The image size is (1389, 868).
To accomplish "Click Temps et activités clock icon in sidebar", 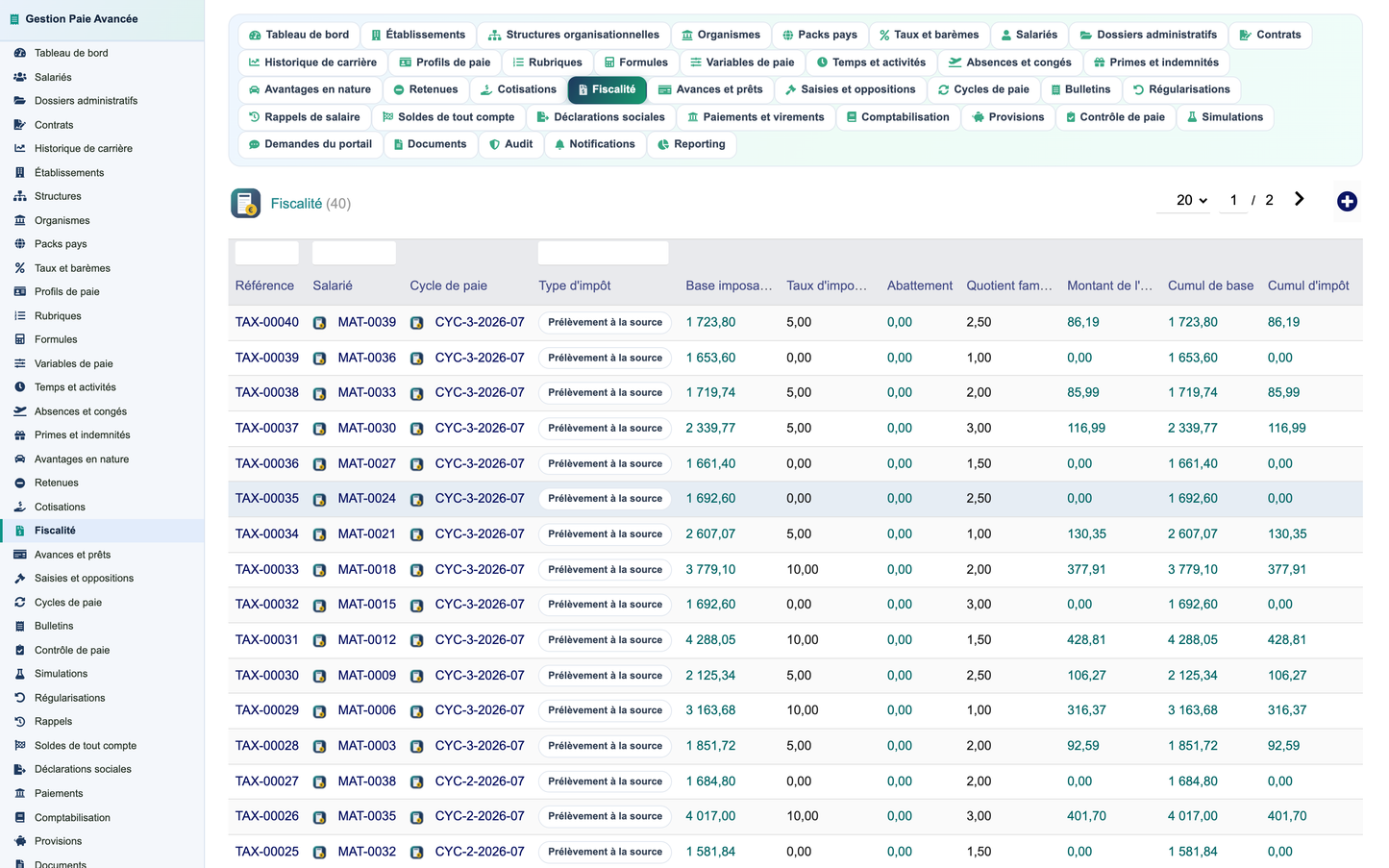I will [x=20, y=387].
